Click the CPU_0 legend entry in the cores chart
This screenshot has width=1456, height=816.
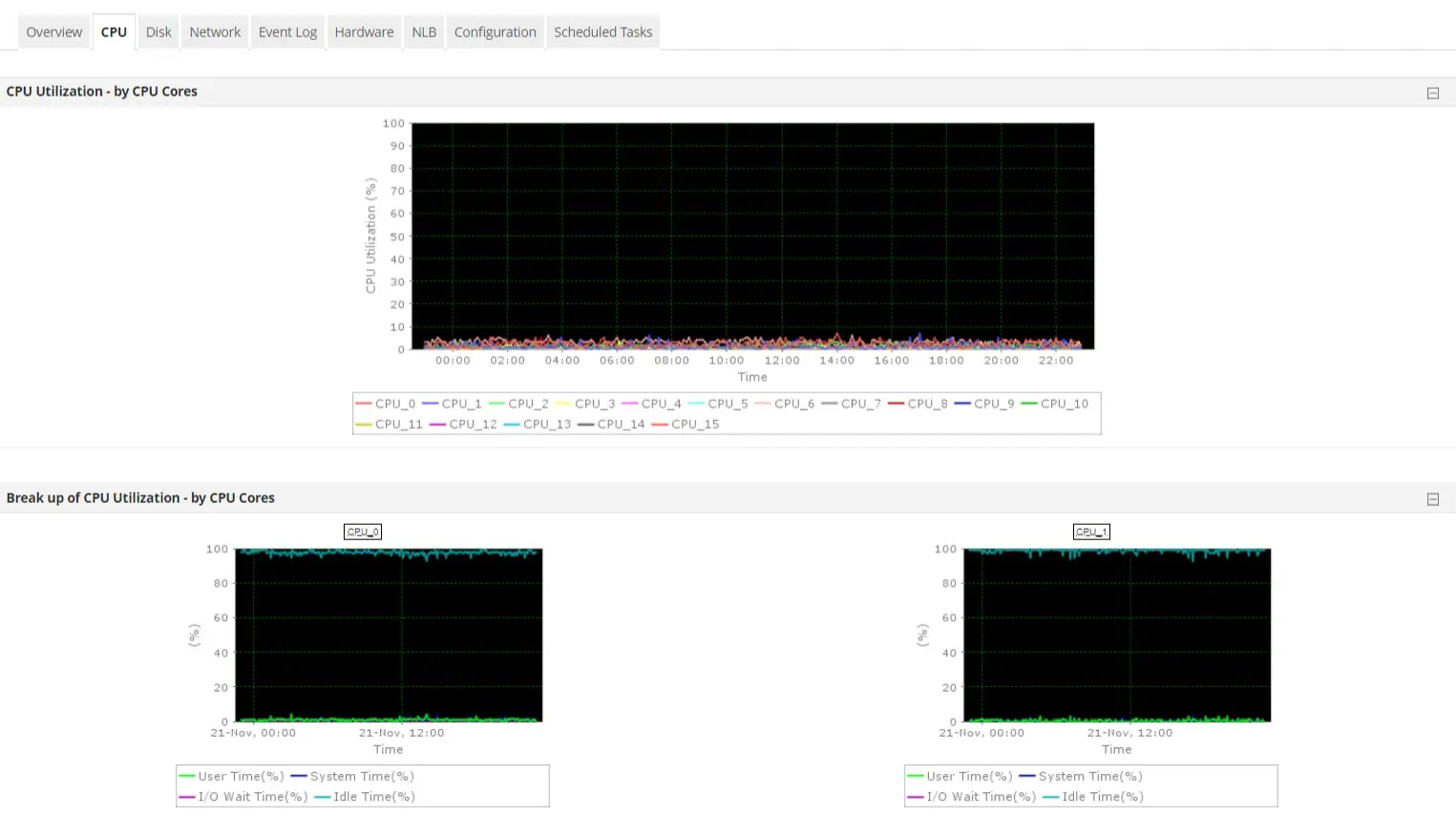pos(386,404)
